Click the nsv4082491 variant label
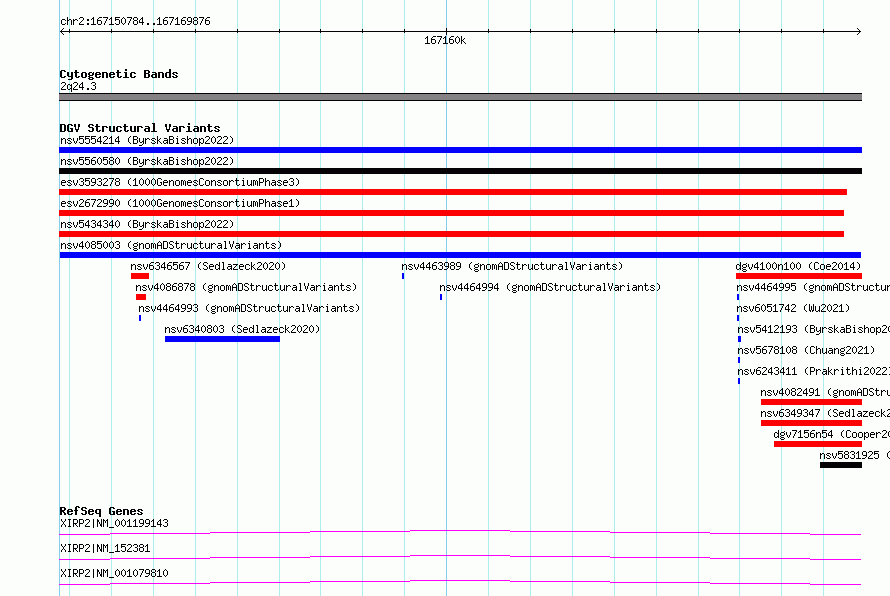 (825, 392)
